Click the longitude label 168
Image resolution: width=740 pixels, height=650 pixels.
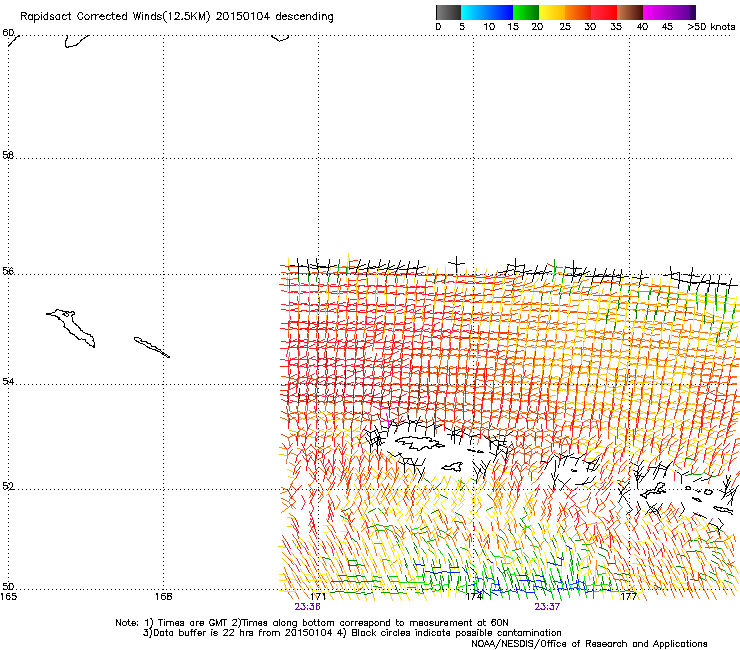coord(163,596)
